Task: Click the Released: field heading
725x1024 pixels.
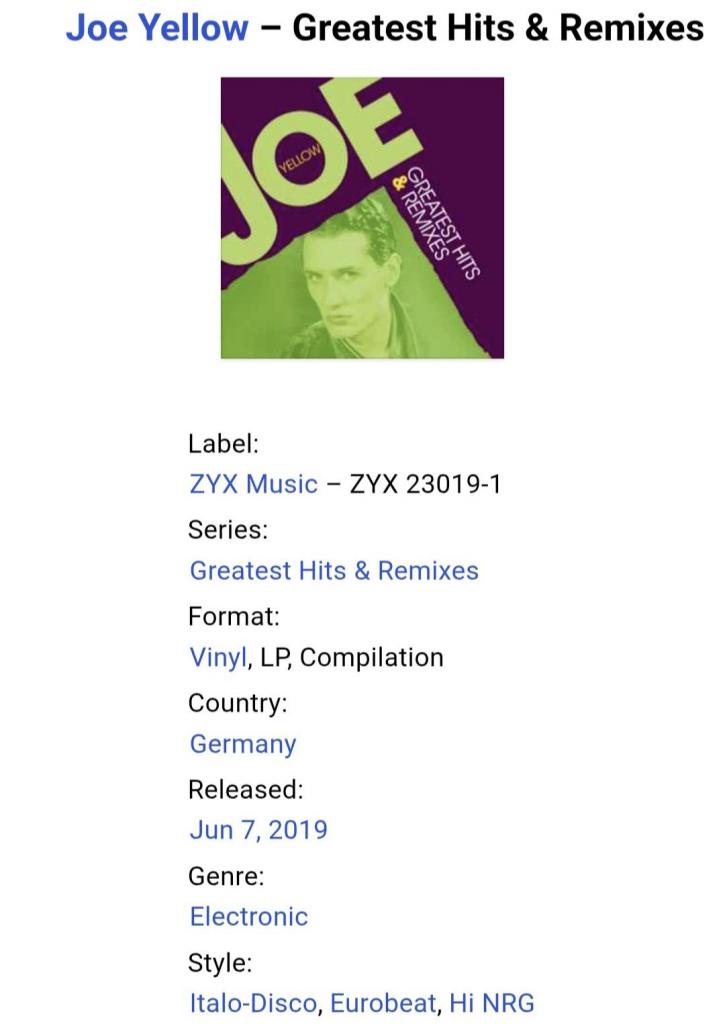Action: click(245, 788)
